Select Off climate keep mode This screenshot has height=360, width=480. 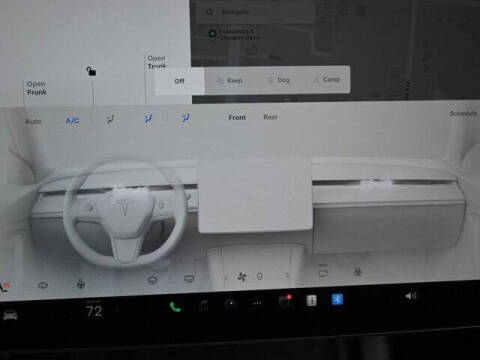point(180,81)
